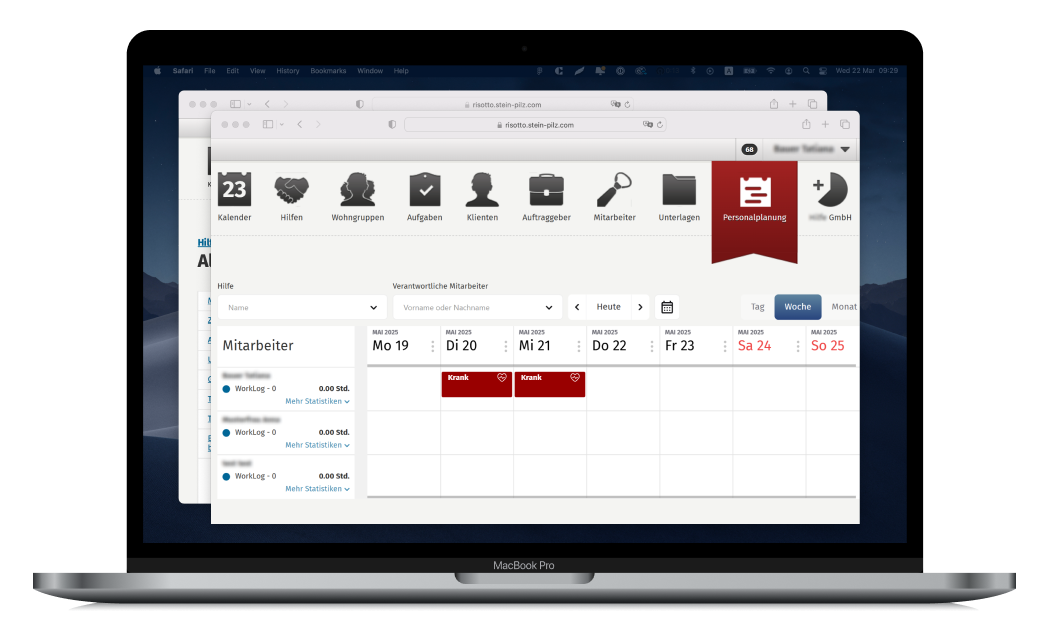Go to Wohngruppen module
1050x640 pixels.
tap(357, 190)
